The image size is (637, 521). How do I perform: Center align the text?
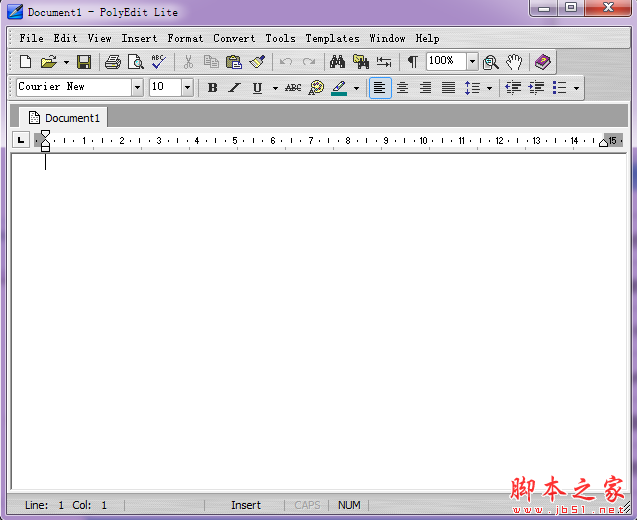[403, 87]
